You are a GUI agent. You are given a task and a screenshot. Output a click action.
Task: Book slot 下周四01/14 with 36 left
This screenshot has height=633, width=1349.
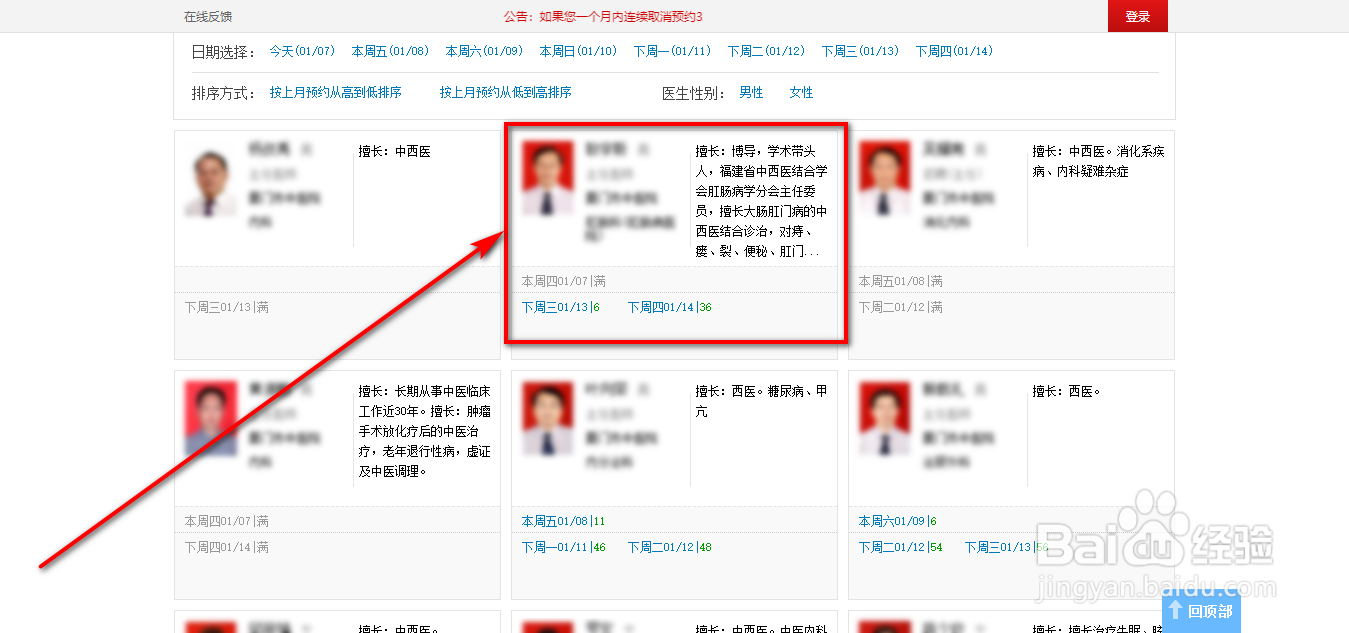coord(670,307)
